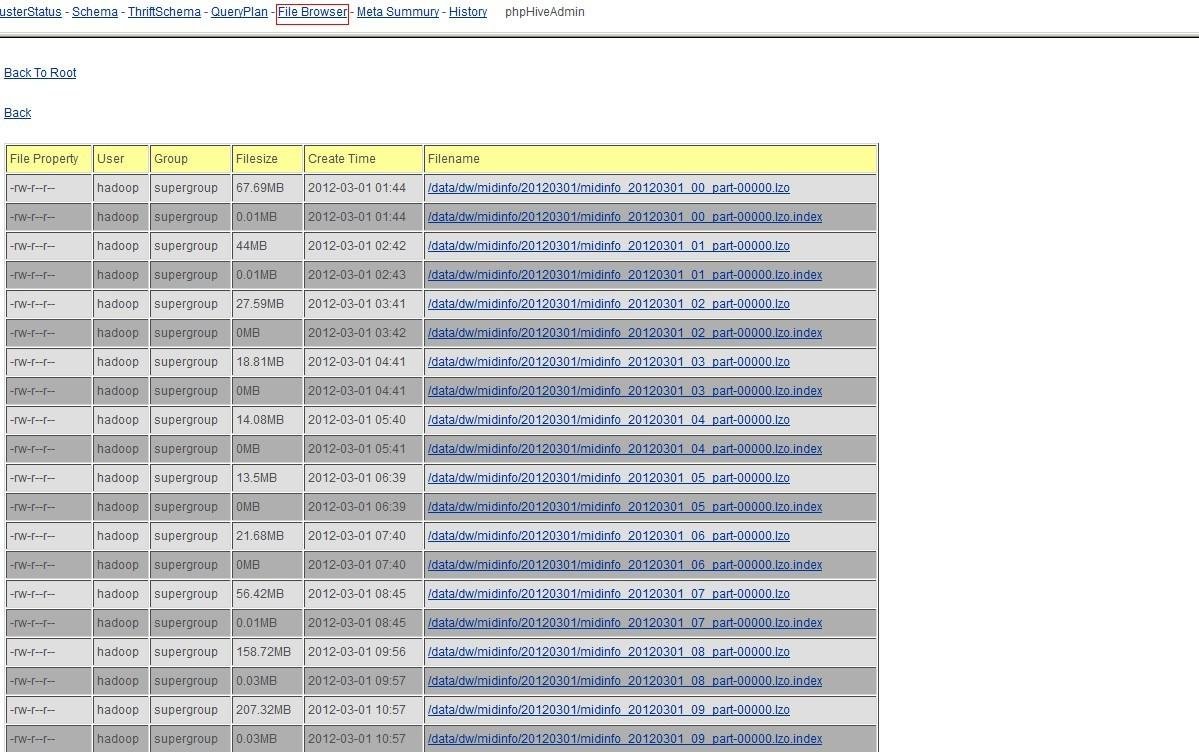Open midinfo_20120301_00_part-00000.lzo file
The height and width of the screenshot is (752, 1199).
(x=607, y=187)
